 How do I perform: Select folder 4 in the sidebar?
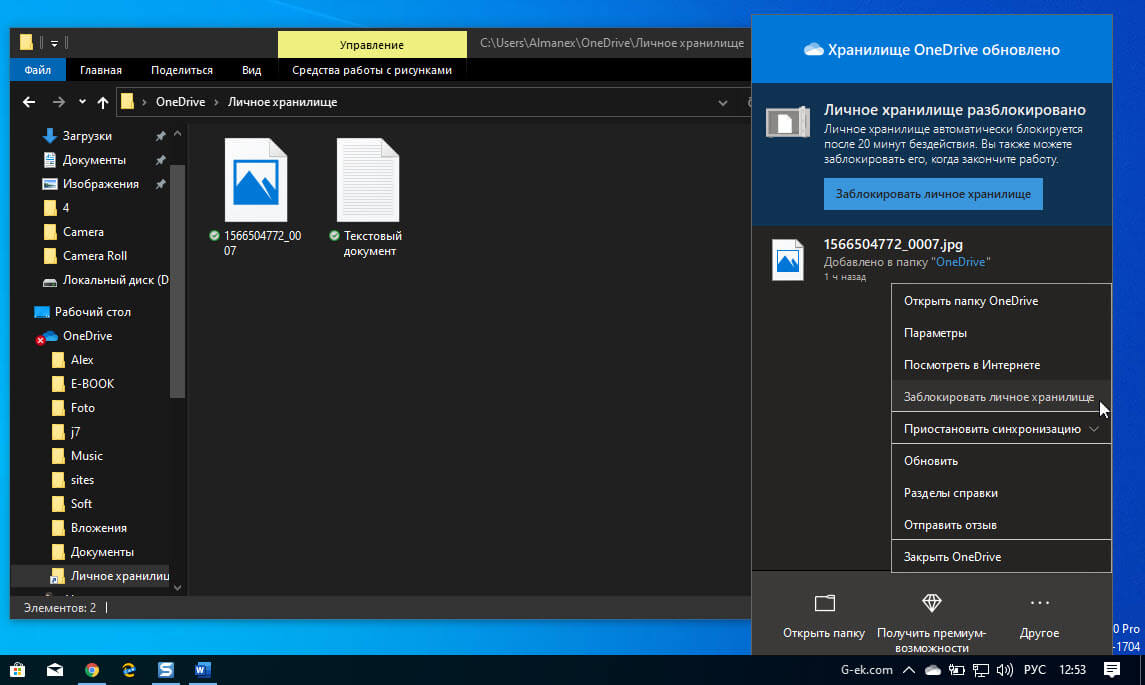coord(66,208)
